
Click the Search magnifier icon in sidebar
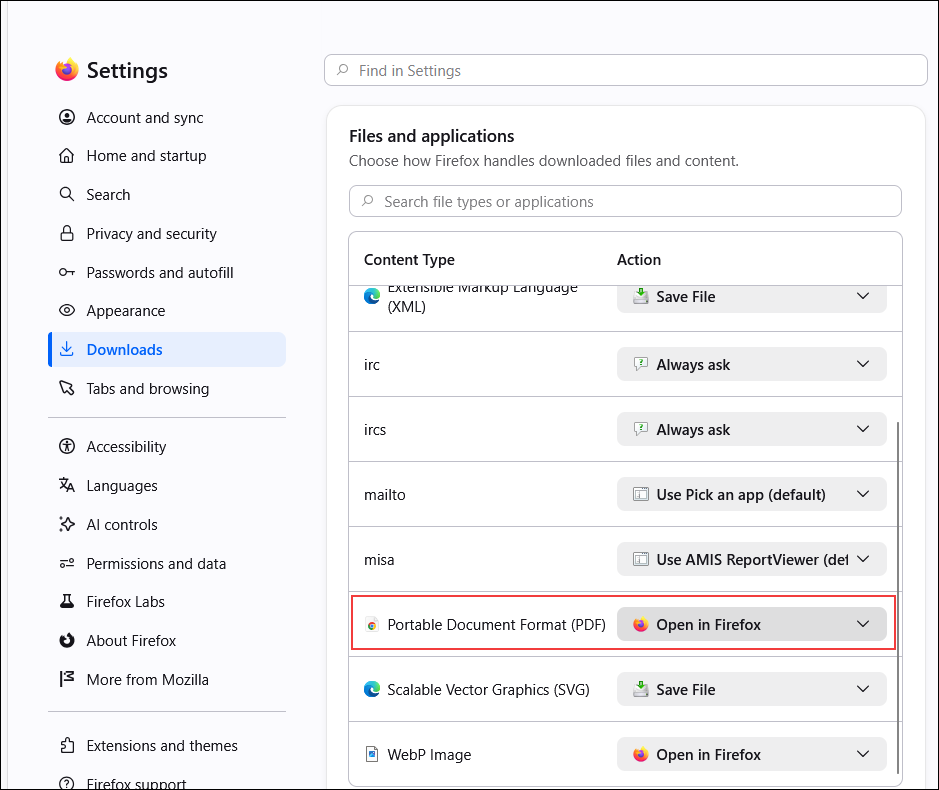67,194
